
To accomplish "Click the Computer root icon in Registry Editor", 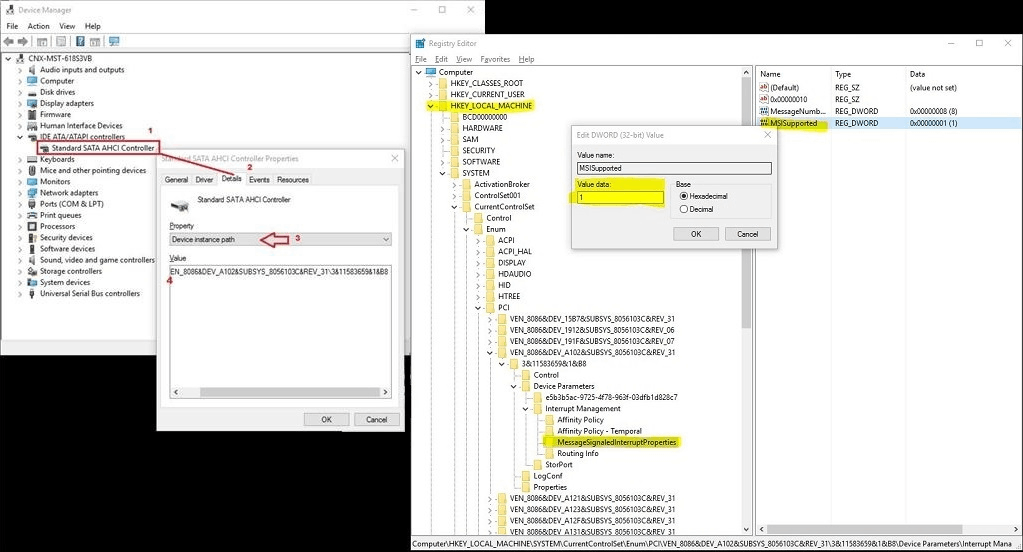I will tap(431, 72).
